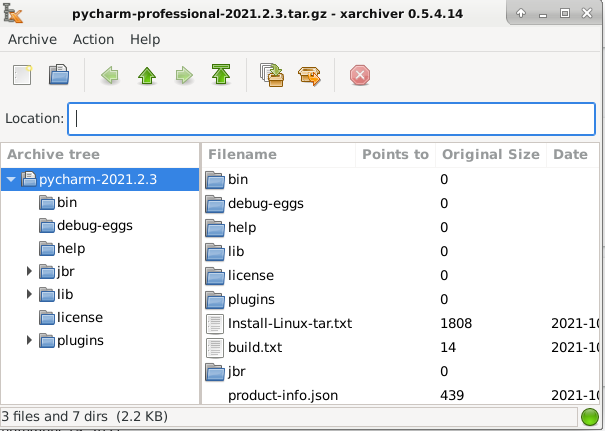The width and height of the screenshot is (605, 431).
Task: Select lib in the archive tree
Action: [x=65, y=294]
